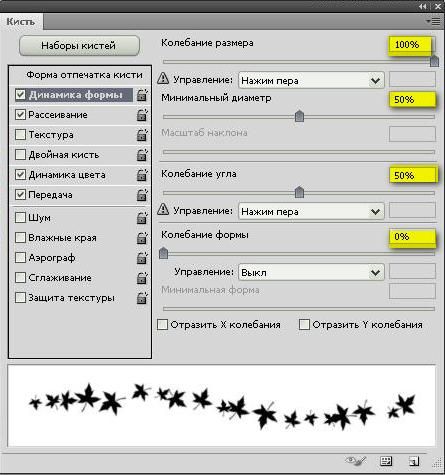This screenshot has width=445, height=475.
Task: Enable the Шум checkbox
Action: (20, 218)
